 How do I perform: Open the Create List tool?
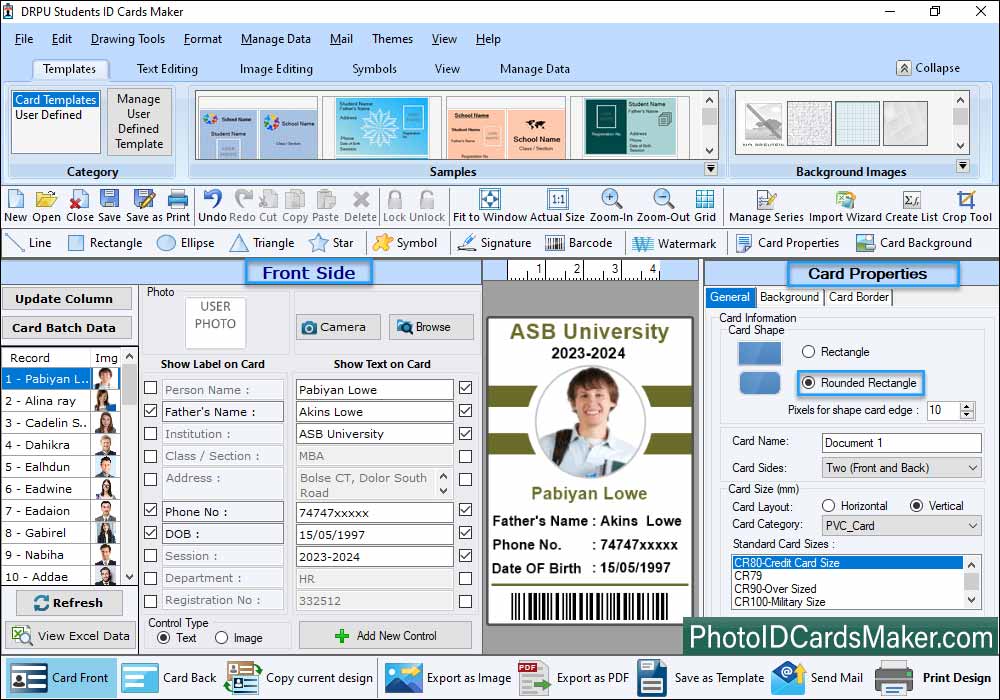tap(911, 205)
